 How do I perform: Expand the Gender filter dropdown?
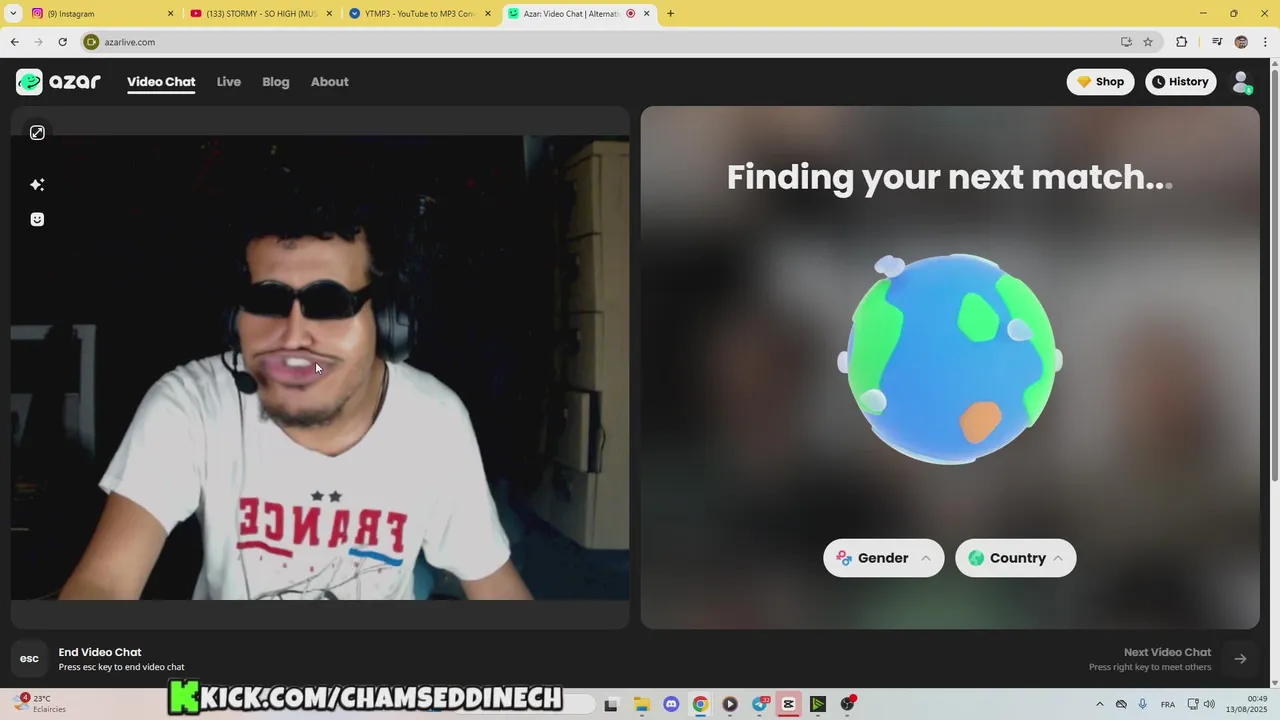pos(883,558)
